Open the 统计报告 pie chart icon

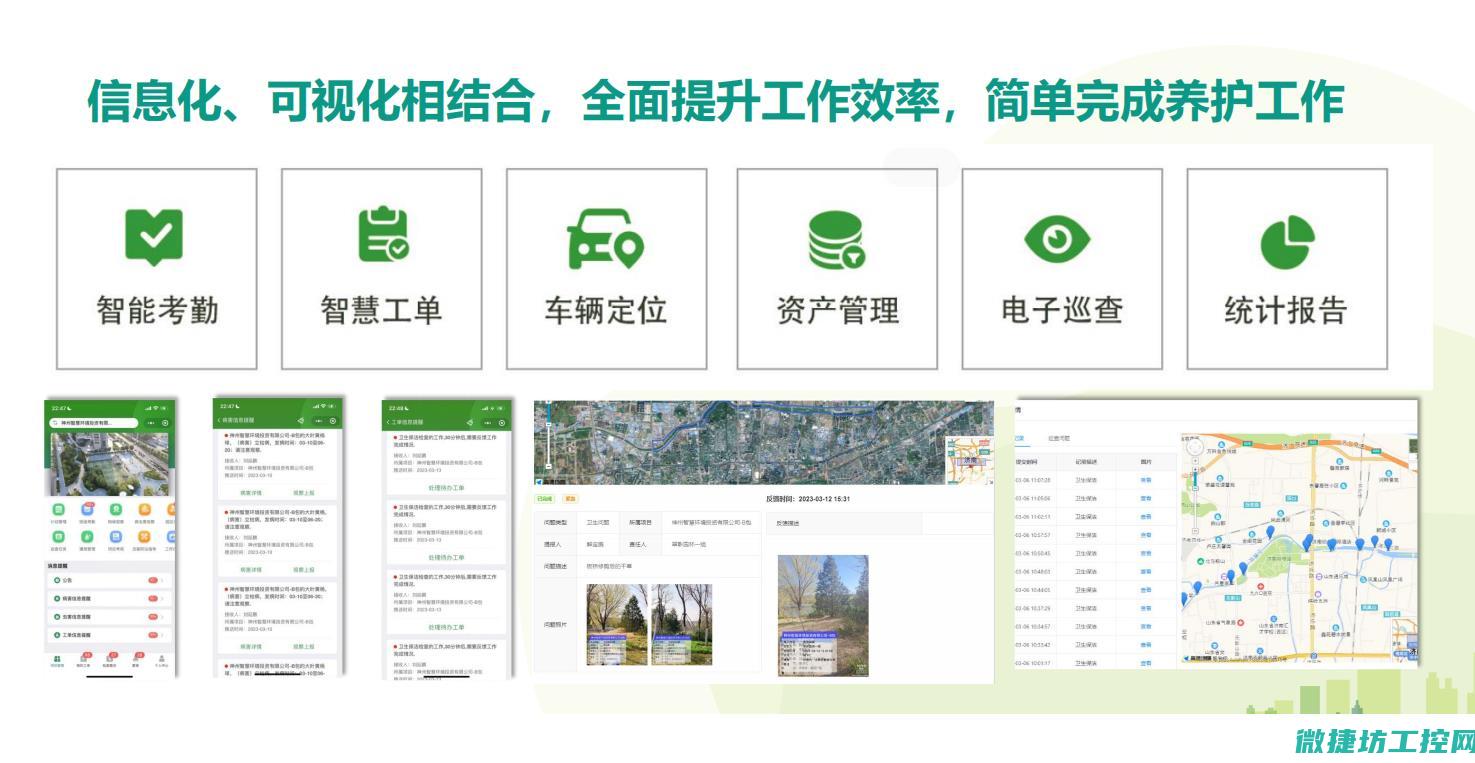click(x=1286, y=241)
